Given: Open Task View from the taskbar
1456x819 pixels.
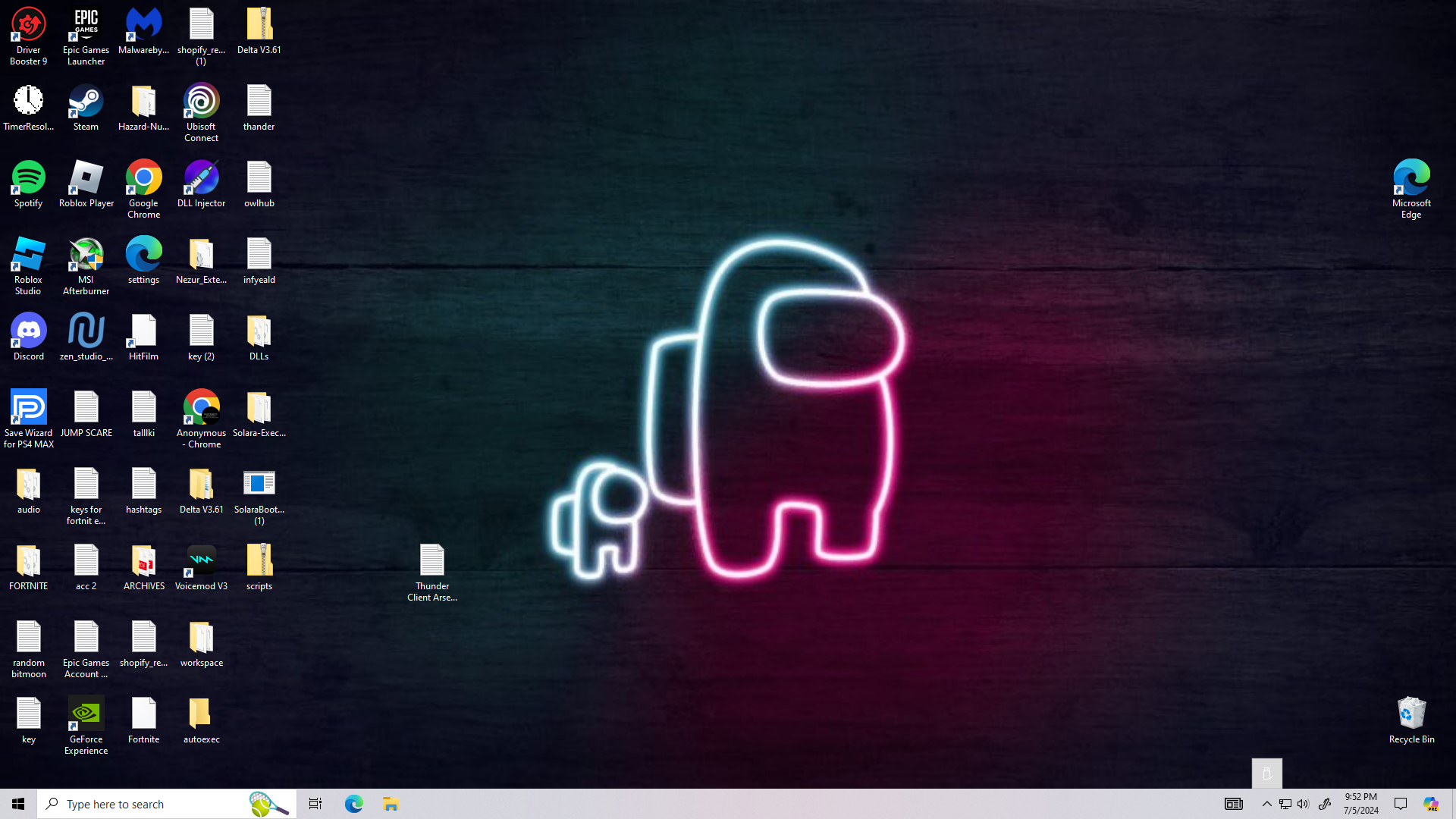Looking at the screenshot, I should pyautogui.click(x=315, y=804).
